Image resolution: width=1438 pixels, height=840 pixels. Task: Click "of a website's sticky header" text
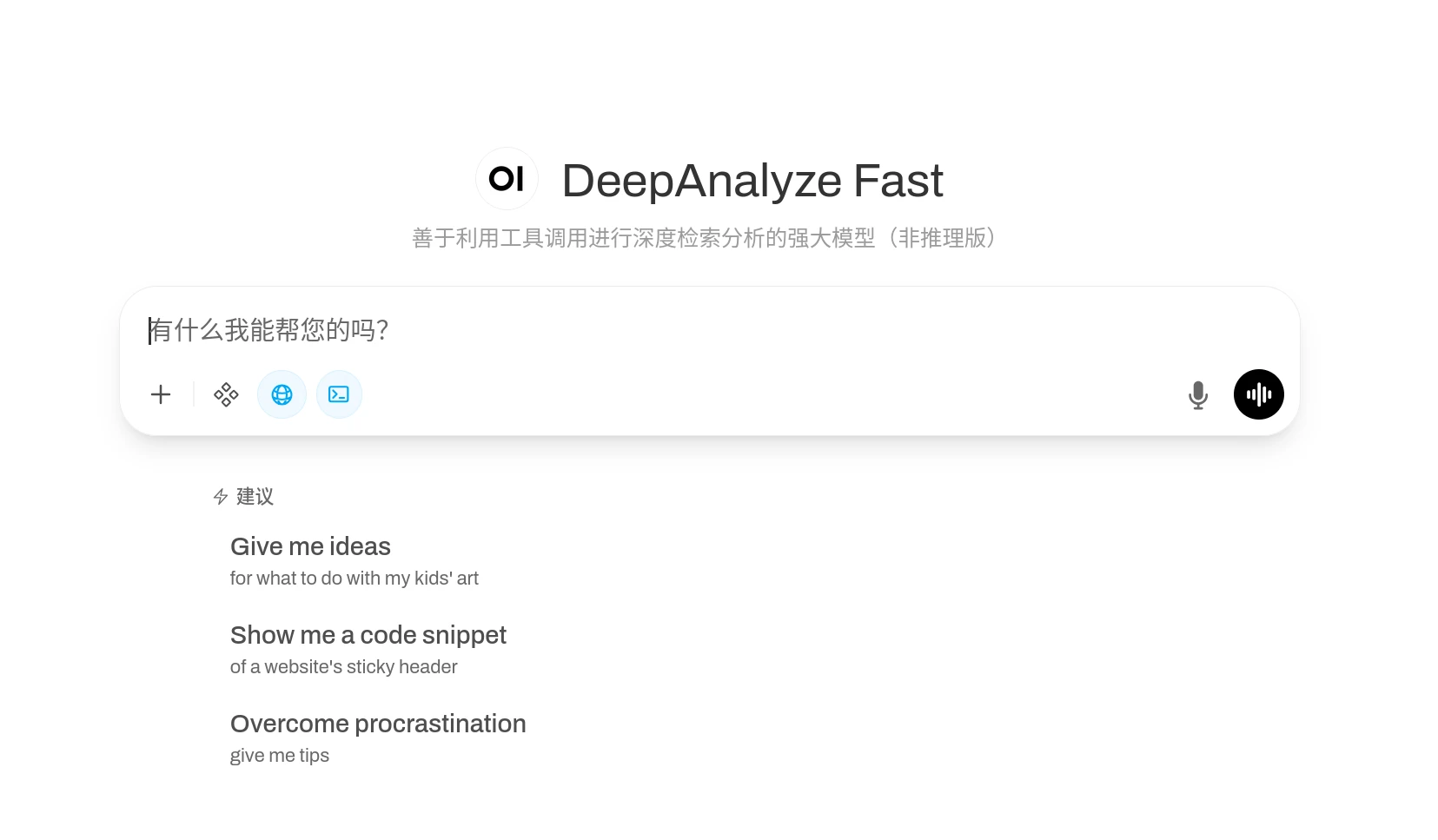click(x=343, y=667)
